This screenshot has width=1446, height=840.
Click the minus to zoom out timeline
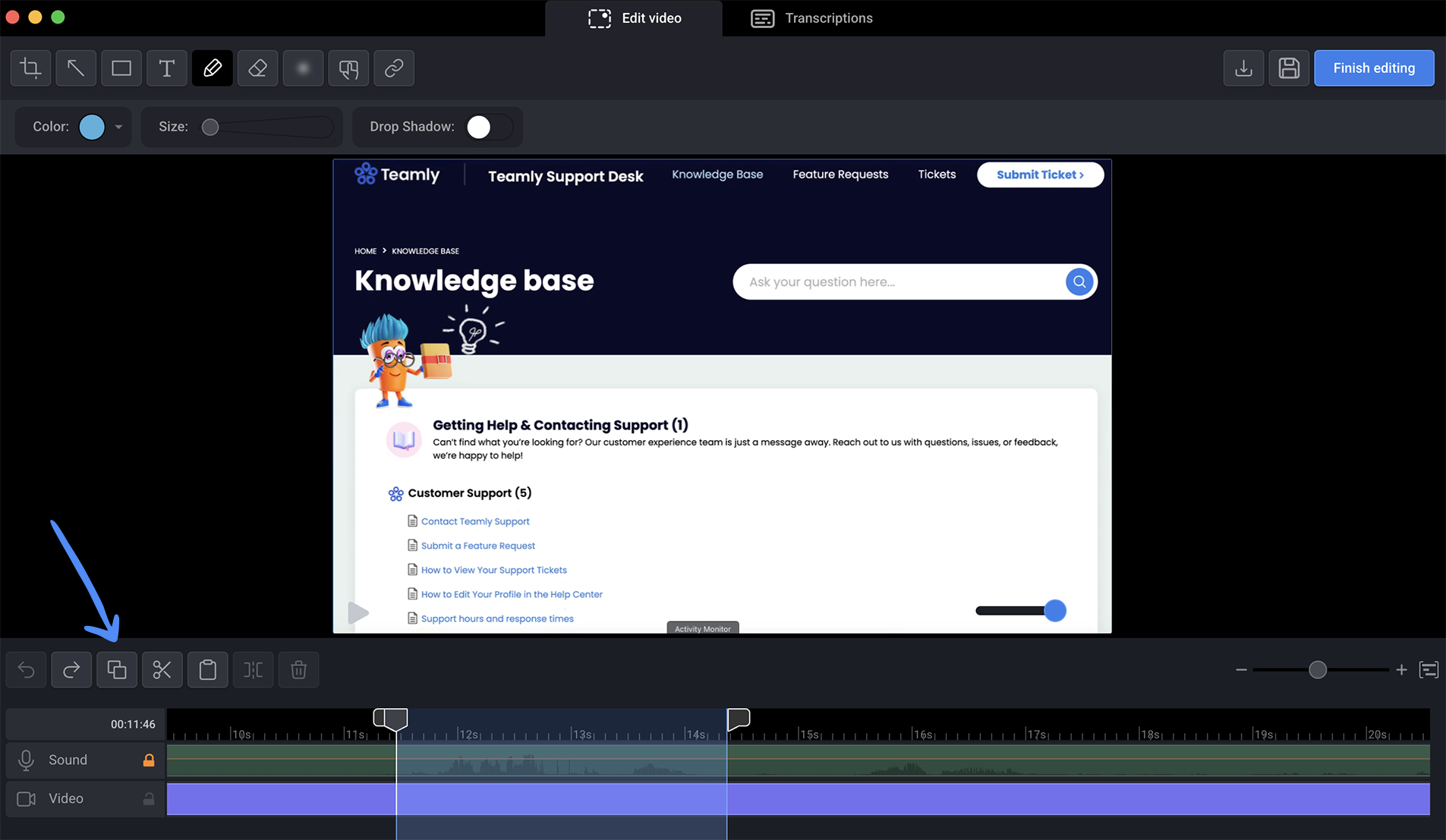click(1241, 670)
